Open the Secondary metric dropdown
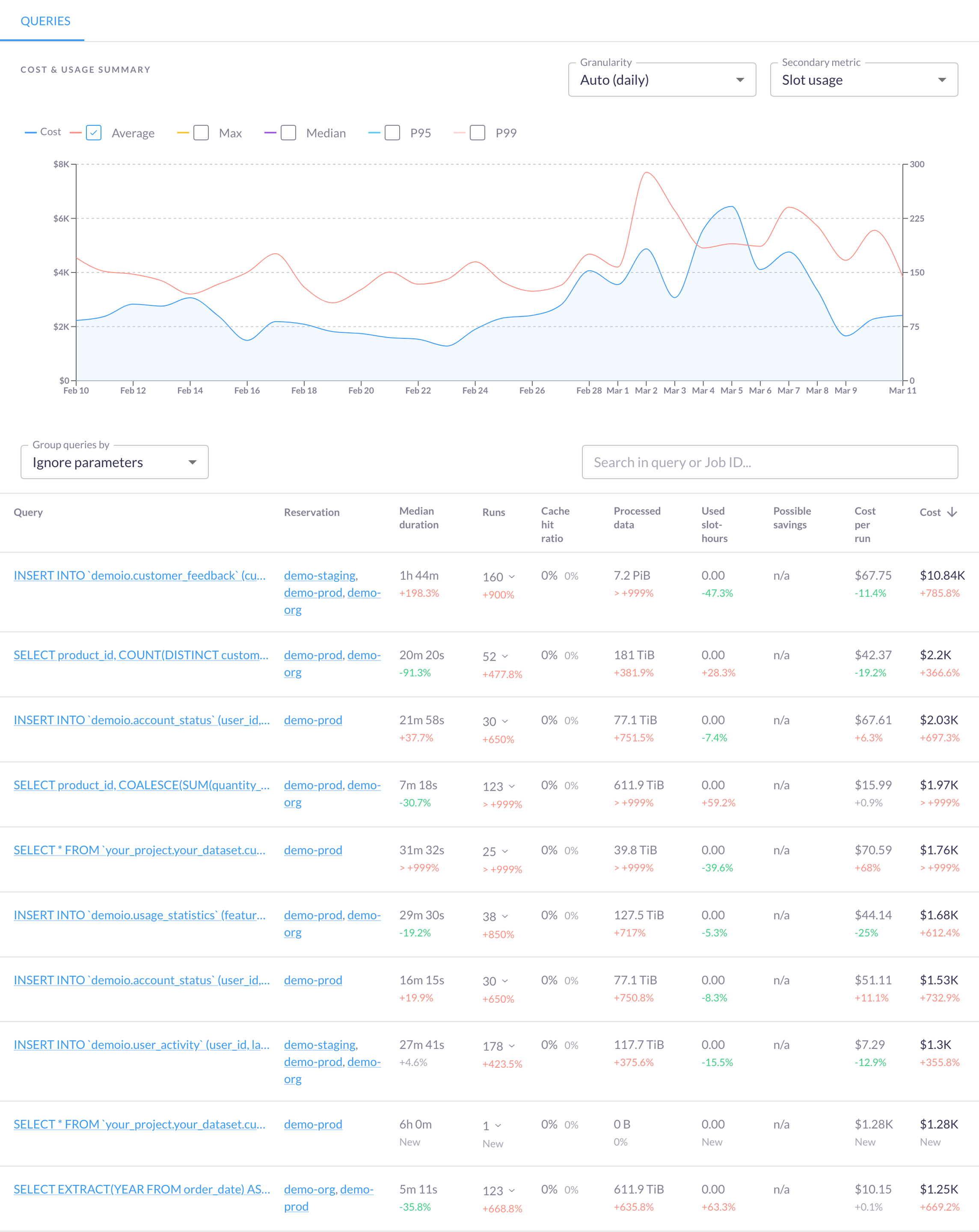The height and width of the screenshot is (1232, 979). pyautogui.click(x=863, y=80)
